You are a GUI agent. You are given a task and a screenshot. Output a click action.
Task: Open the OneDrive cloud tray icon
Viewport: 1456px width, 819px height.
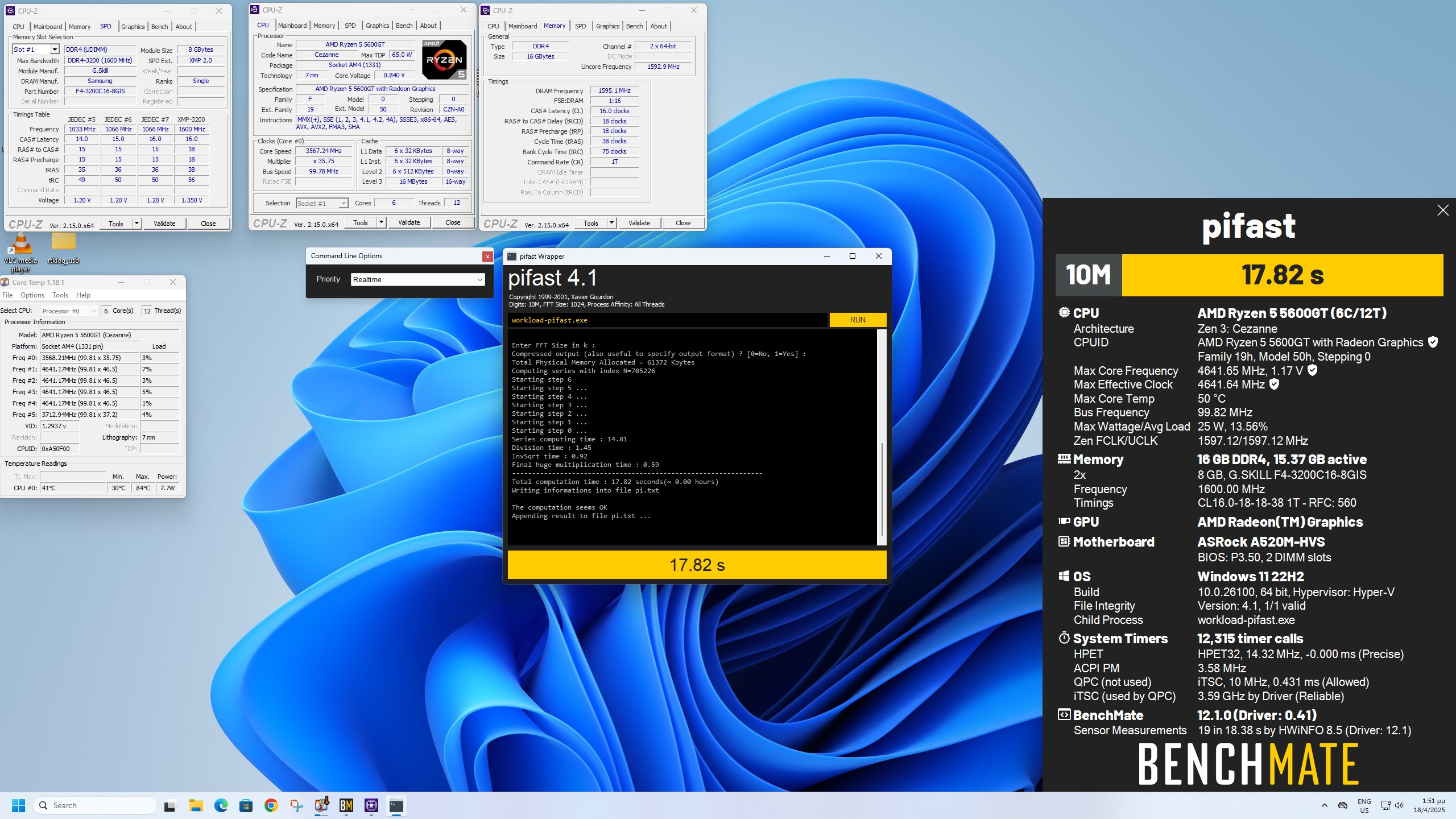click(1343, 805)
